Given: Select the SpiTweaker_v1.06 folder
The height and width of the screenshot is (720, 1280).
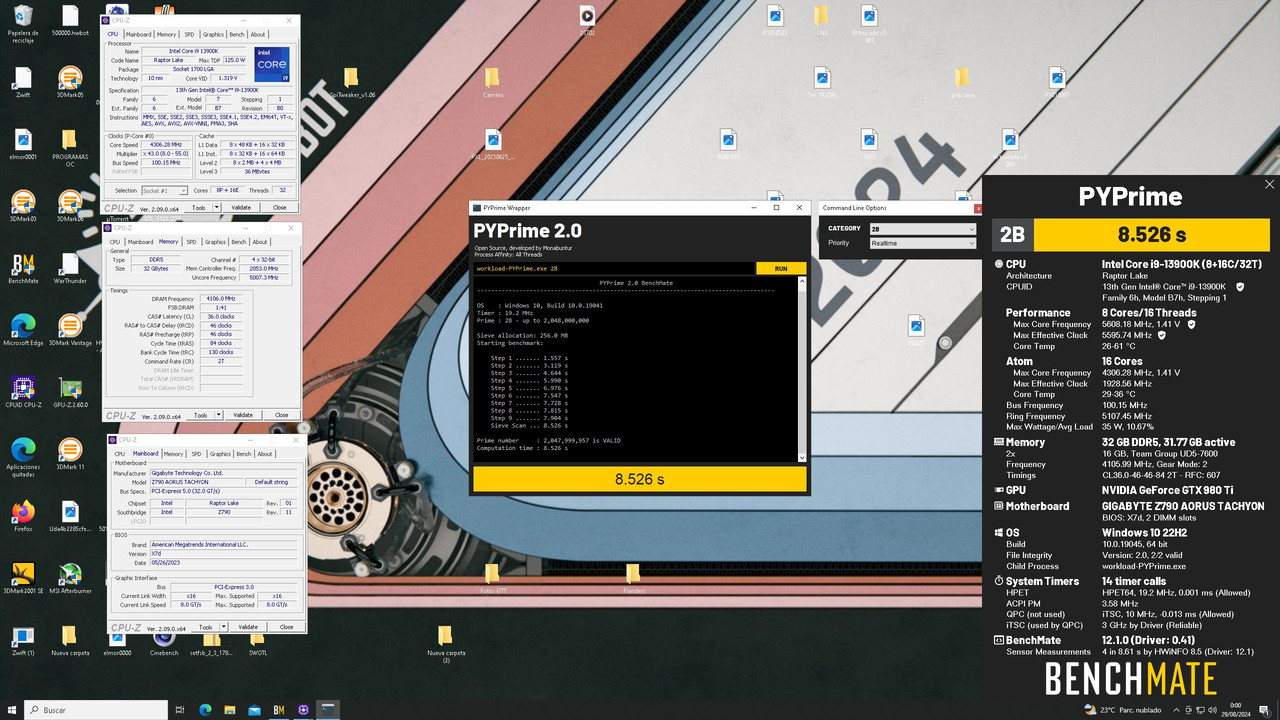Looking at the screenshot, I should click(351, 83).
